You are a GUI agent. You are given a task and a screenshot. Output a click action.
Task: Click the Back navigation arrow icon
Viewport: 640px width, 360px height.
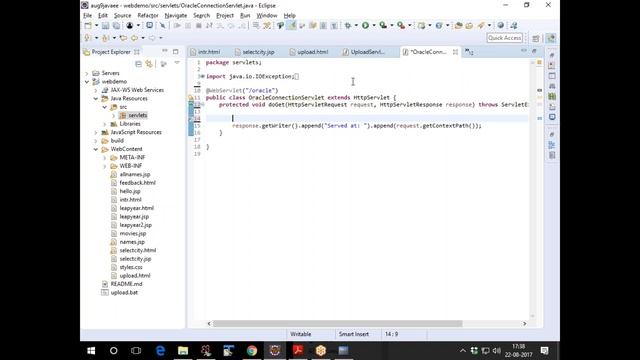click(134, 38)
